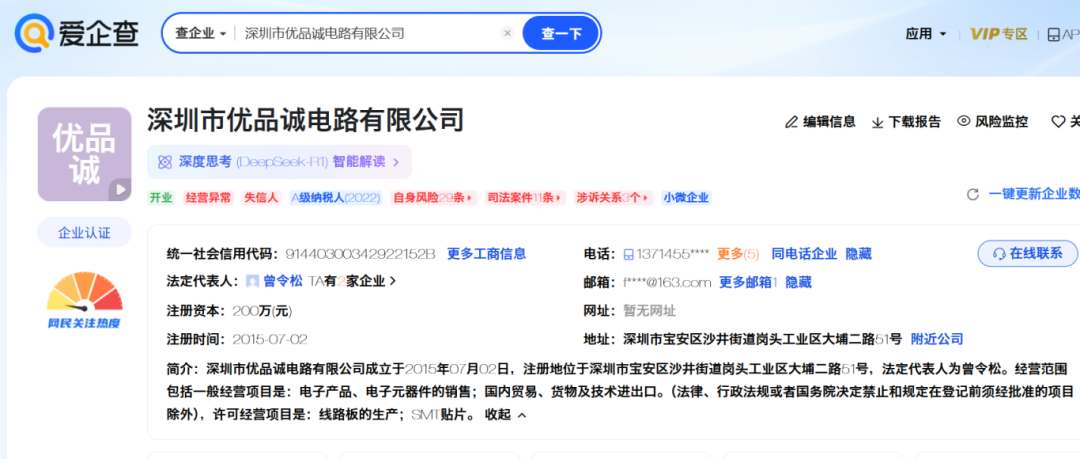Click the phone icon beside 1371455****
This screenshot has width=1080, height=459.
[x=628, y=254]
